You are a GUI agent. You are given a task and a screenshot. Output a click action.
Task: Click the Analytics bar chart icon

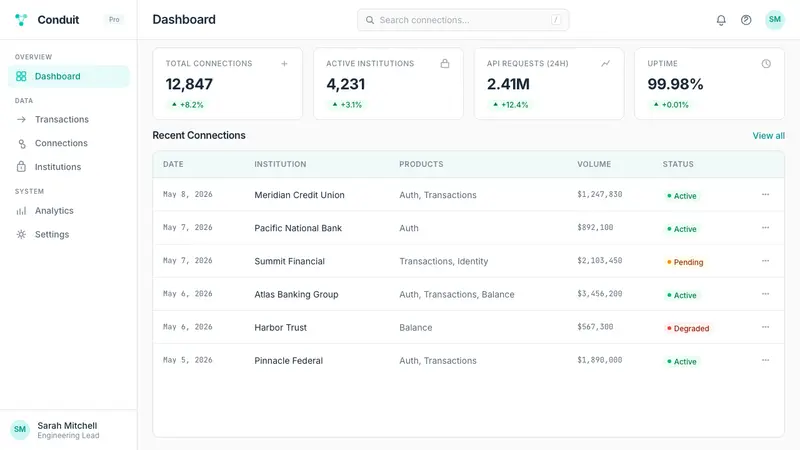pyautogui.click(x=21, y=211)
